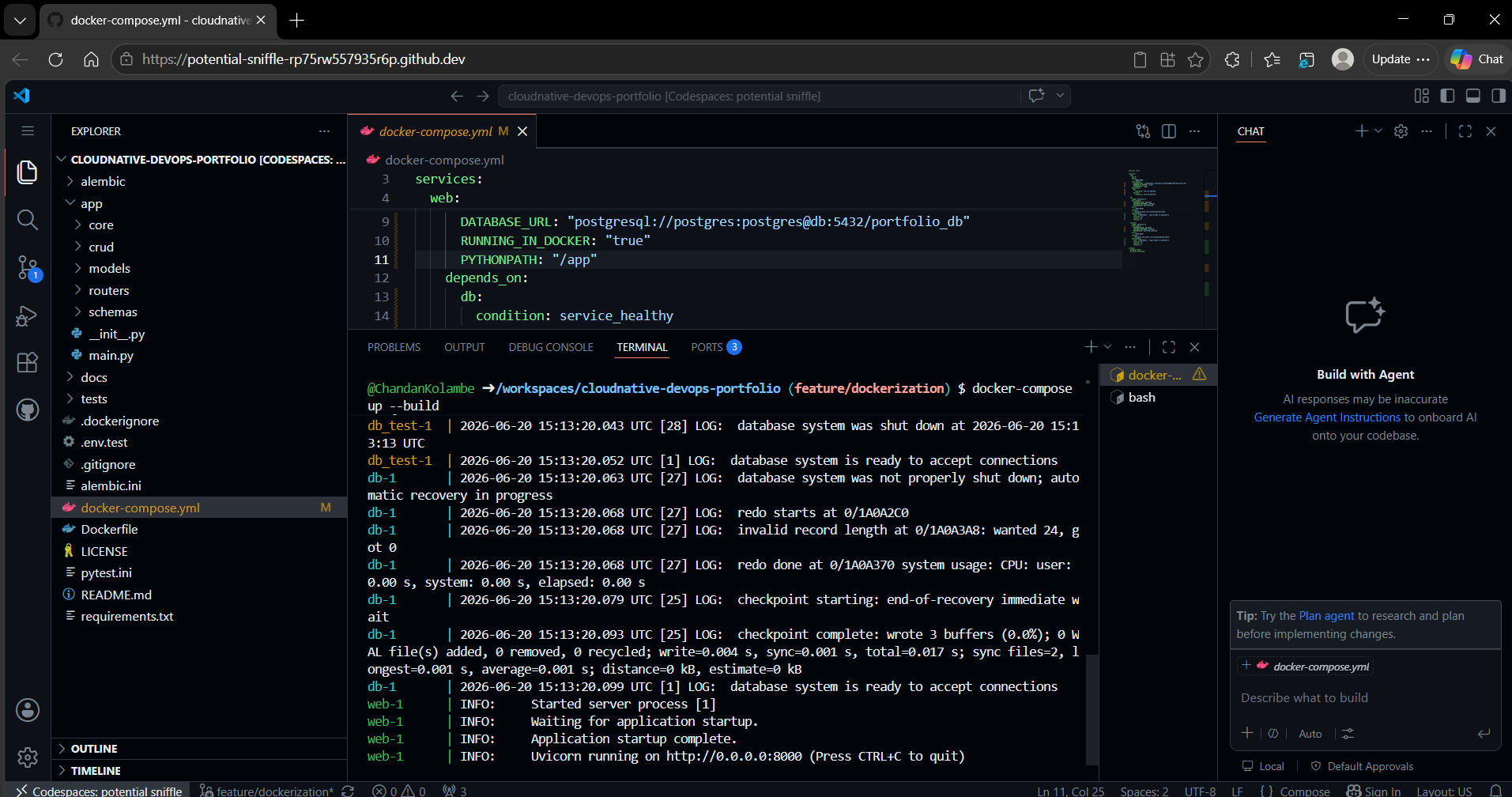The width and height of the screenshot is (1512, 797).
Task: Open the Manage gear in activity bar
Action: tap(28, 757)
